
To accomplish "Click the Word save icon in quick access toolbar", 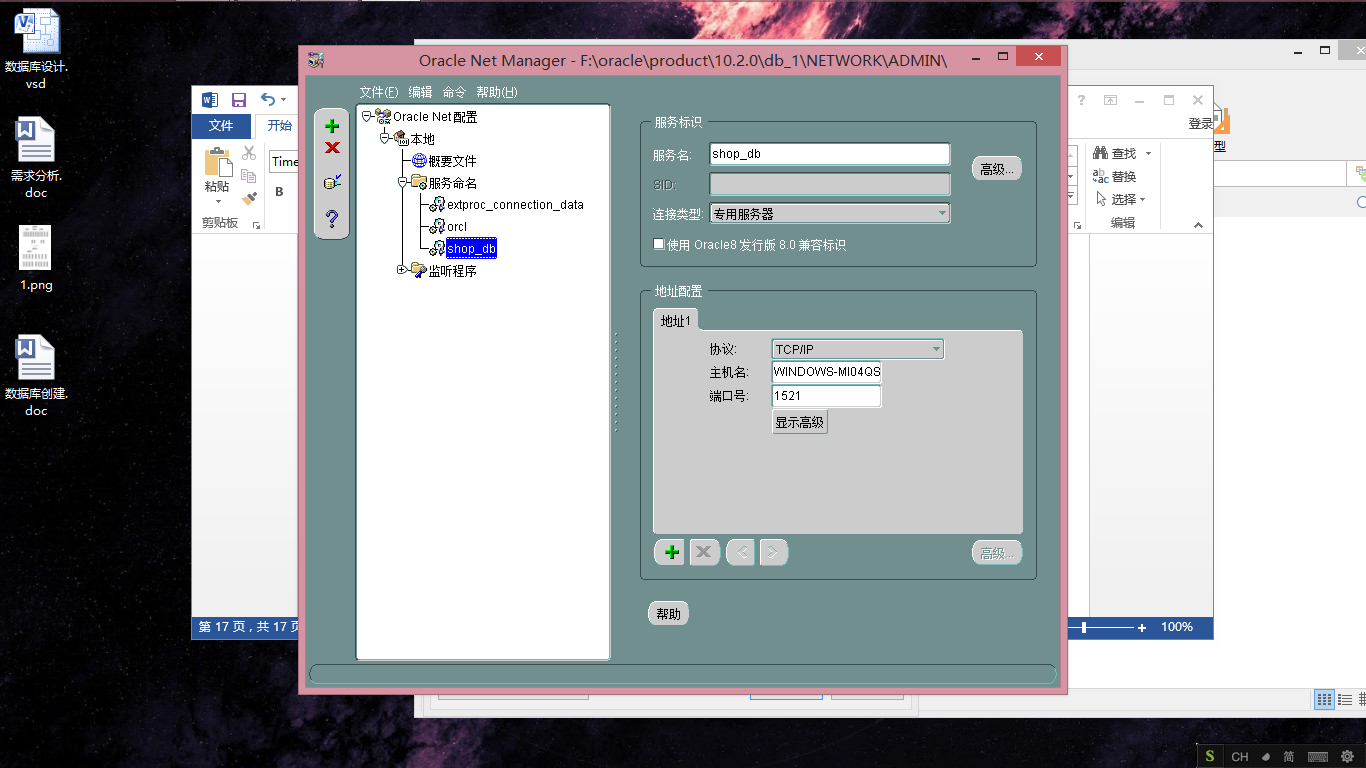I will tap(239, 99).
